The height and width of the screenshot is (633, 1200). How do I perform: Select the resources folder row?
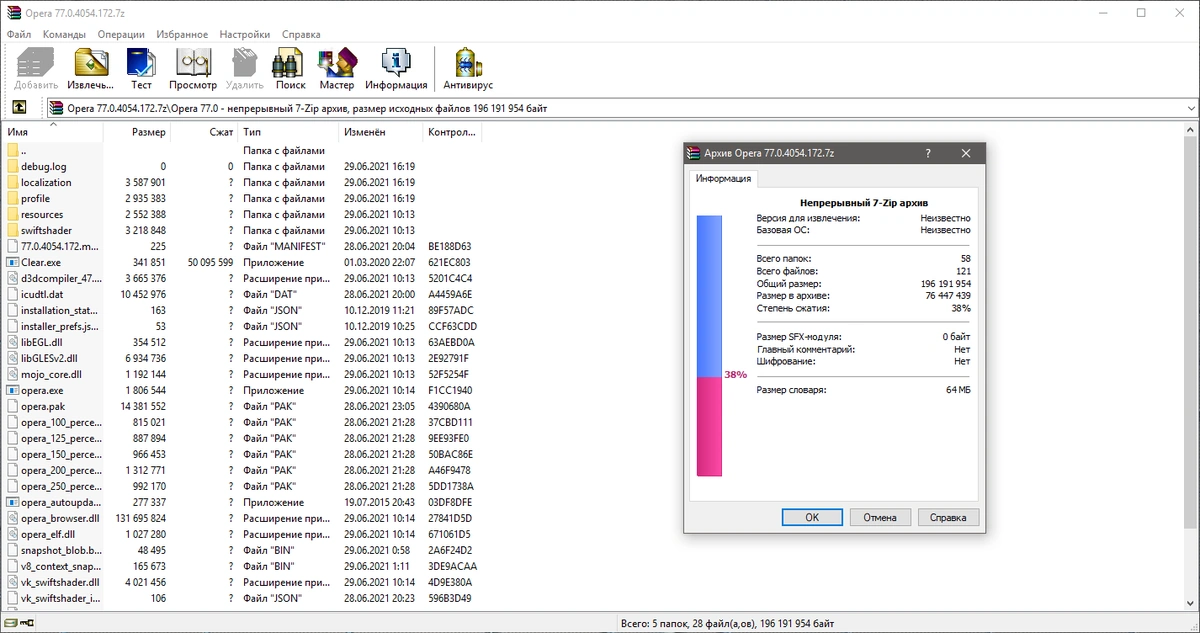coord(240,214)
